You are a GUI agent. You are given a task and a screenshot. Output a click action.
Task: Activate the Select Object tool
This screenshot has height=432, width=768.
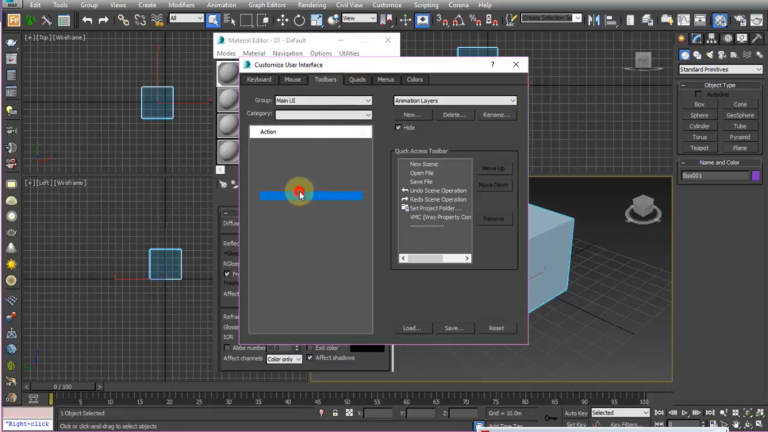(213, 20)
